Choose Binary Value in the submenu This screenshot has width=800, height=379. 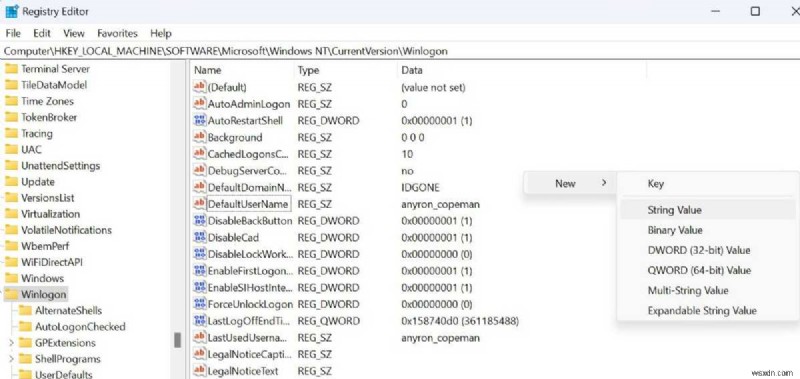(708, 230)
